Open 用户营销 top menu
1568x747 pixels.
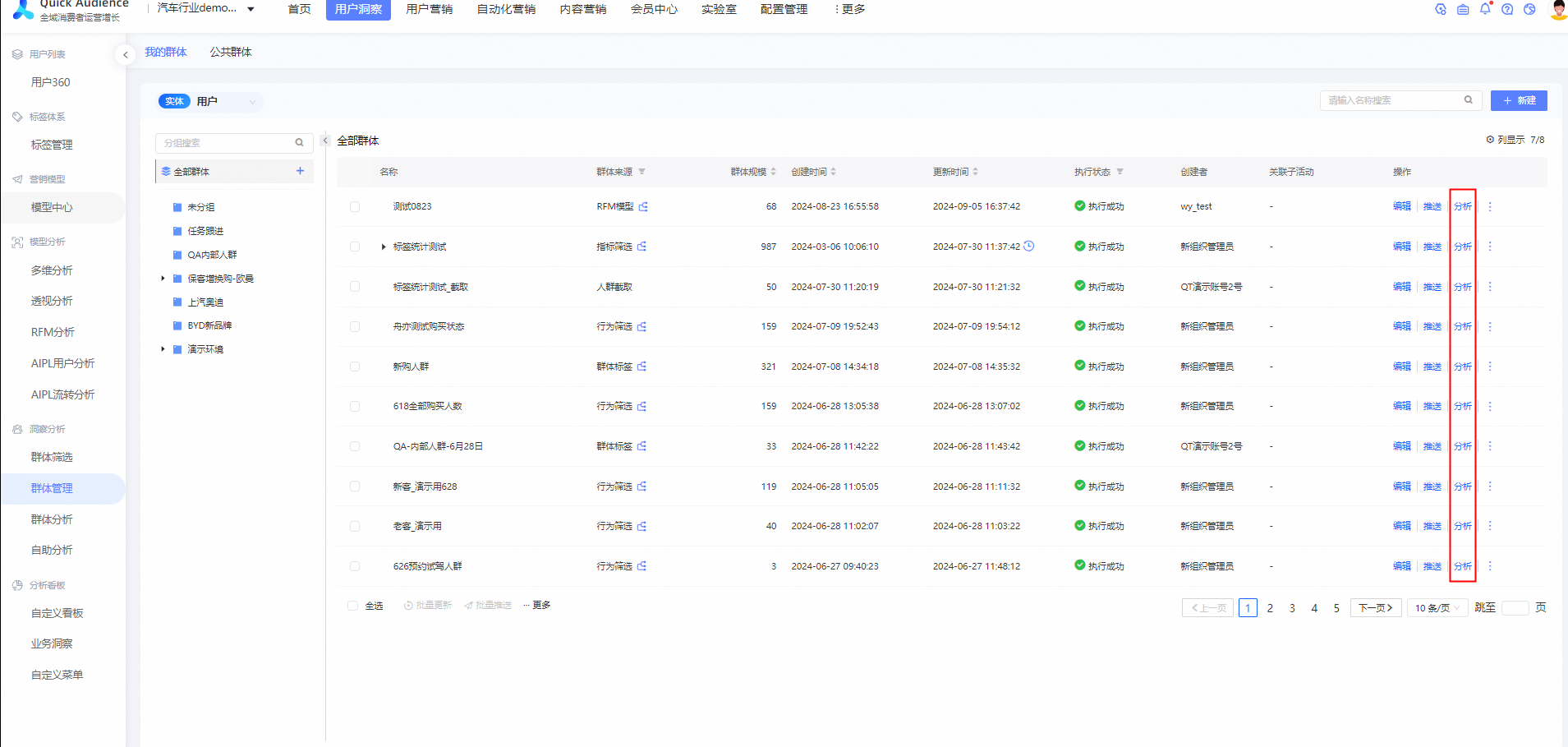(x=430, y=9)
